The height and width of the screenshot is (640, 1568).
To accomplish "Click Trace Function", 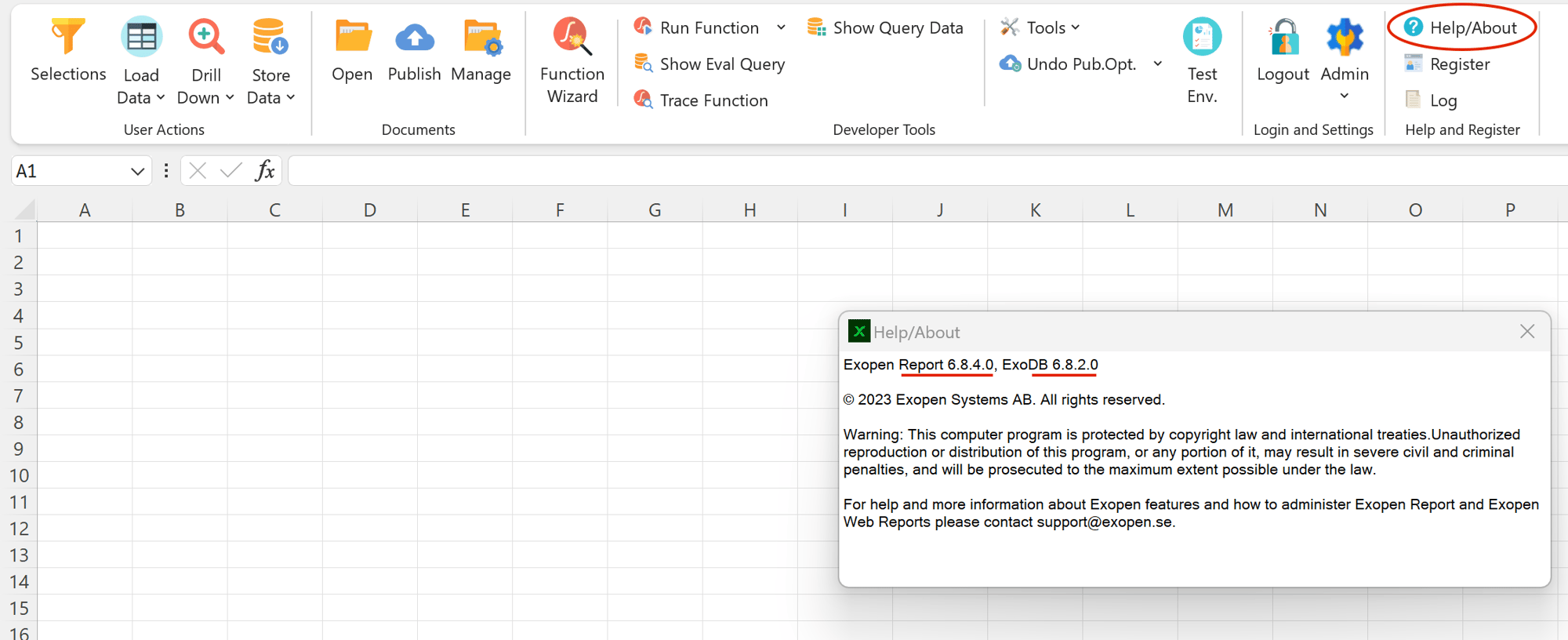I will pos(701,100).
